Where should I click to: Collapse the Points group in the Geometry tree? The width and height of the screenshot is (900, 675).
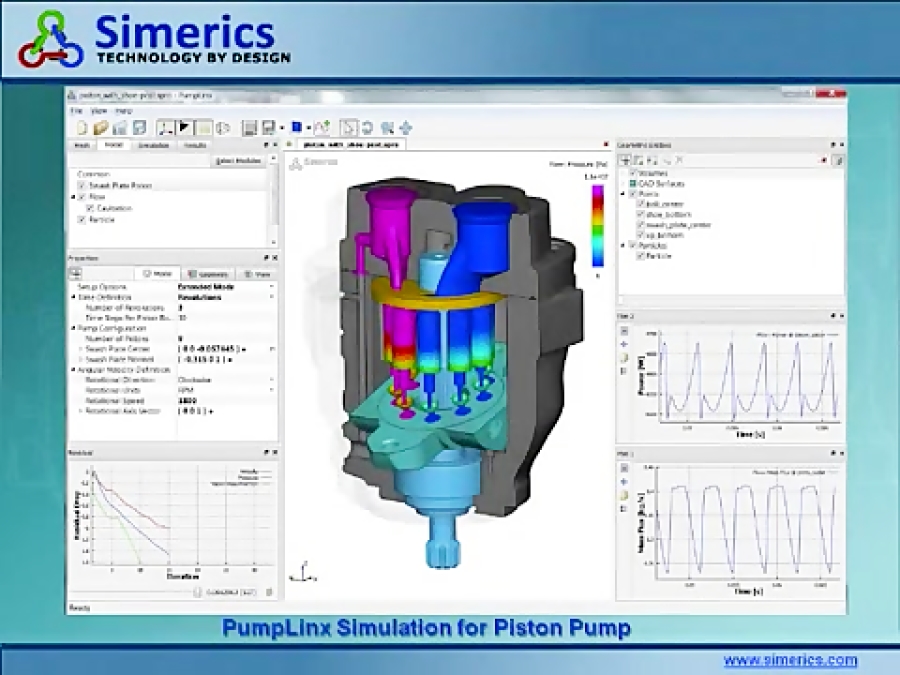[623, 193]
